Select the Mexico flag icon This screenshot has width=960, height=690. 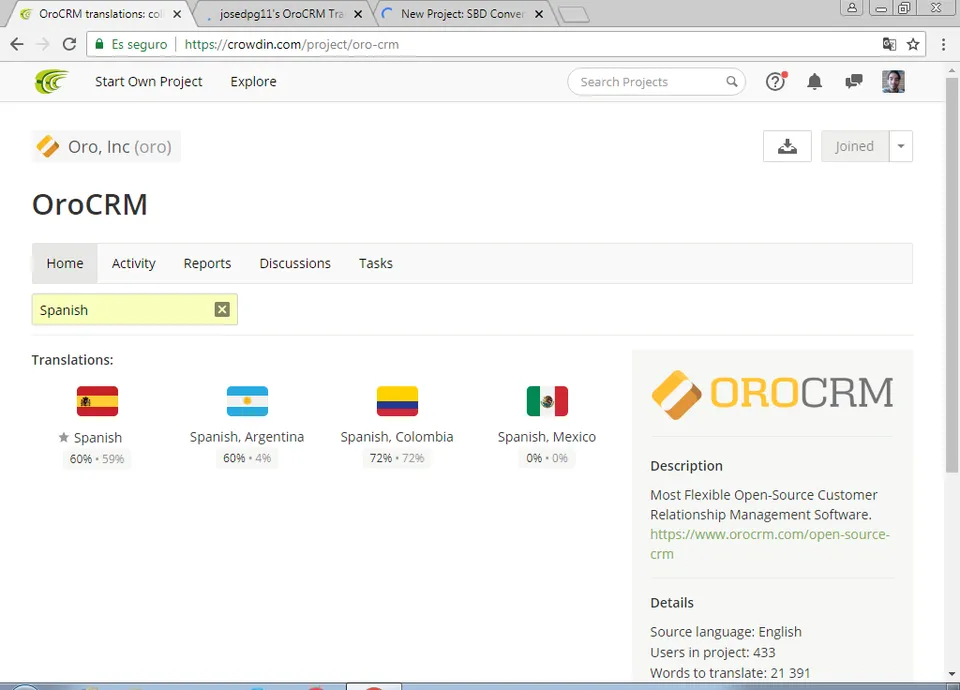[547, 401]
